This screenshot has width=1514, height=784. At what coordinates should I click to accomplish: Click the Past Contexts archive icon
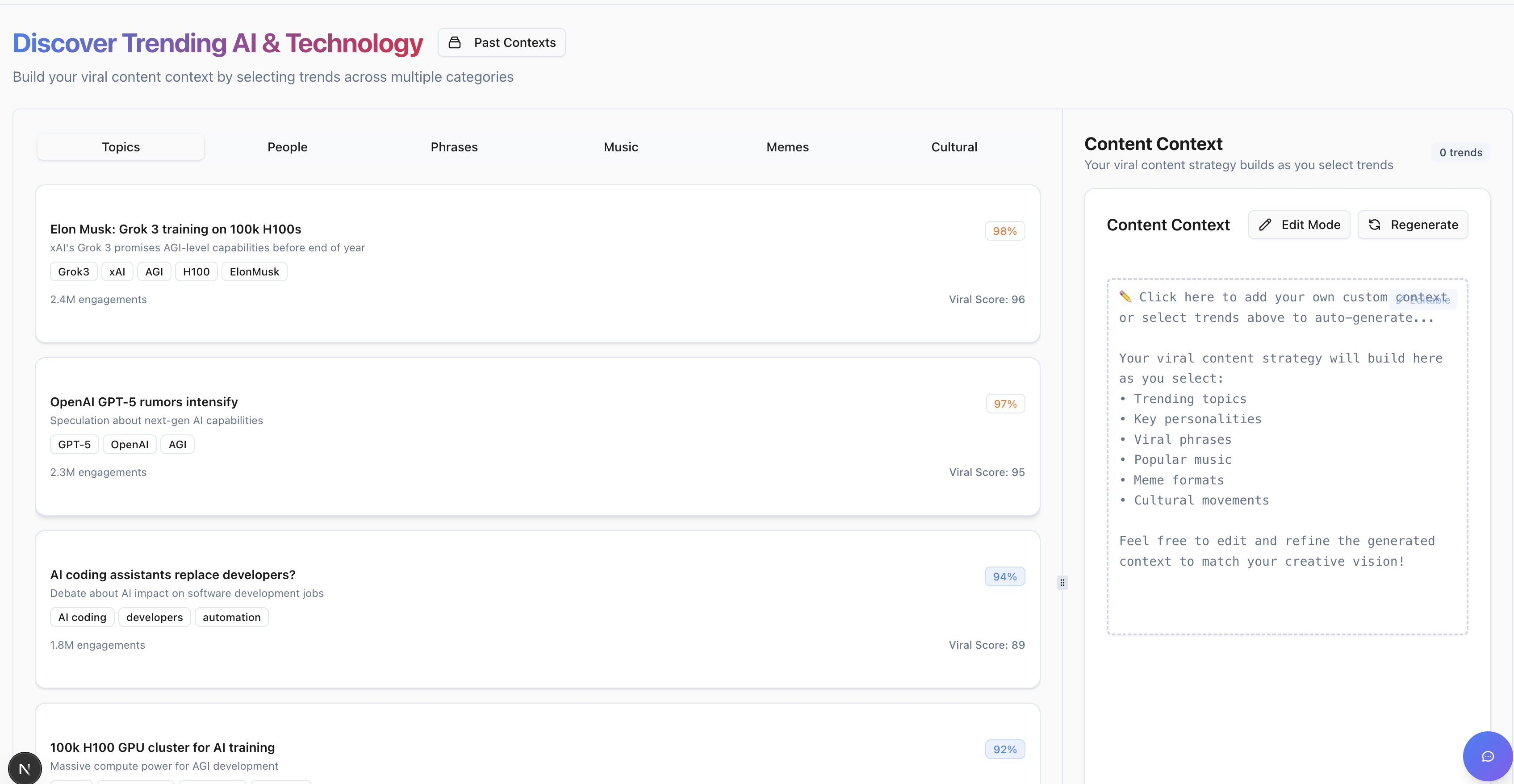pos(454,42)
